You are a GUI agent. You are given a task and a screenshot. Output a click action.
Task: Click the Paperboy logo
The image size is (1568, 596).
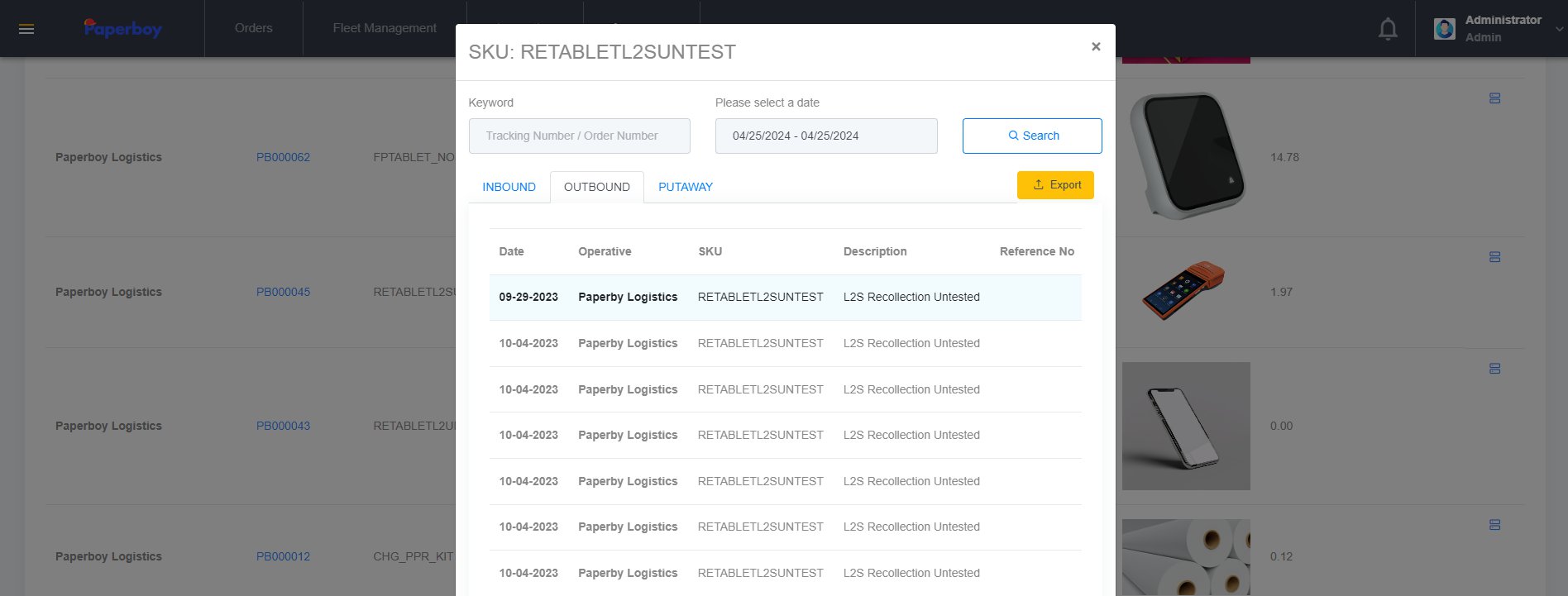(122, 29)
